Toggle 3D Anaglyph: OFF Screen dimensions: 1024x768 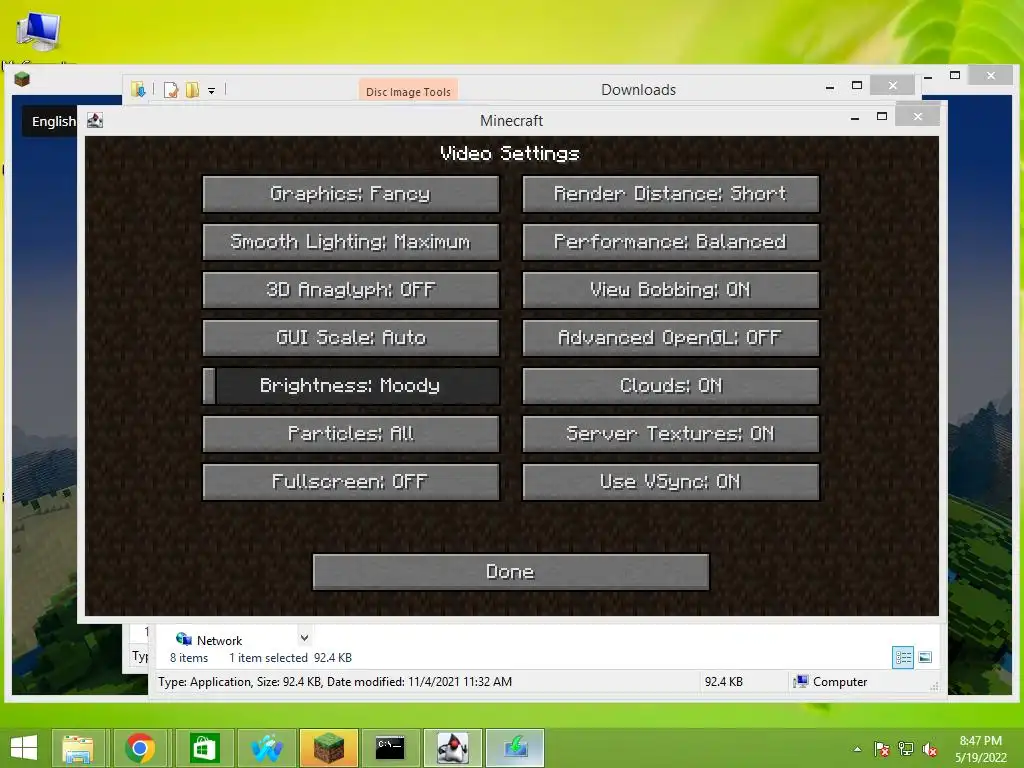tap(351, 290)
